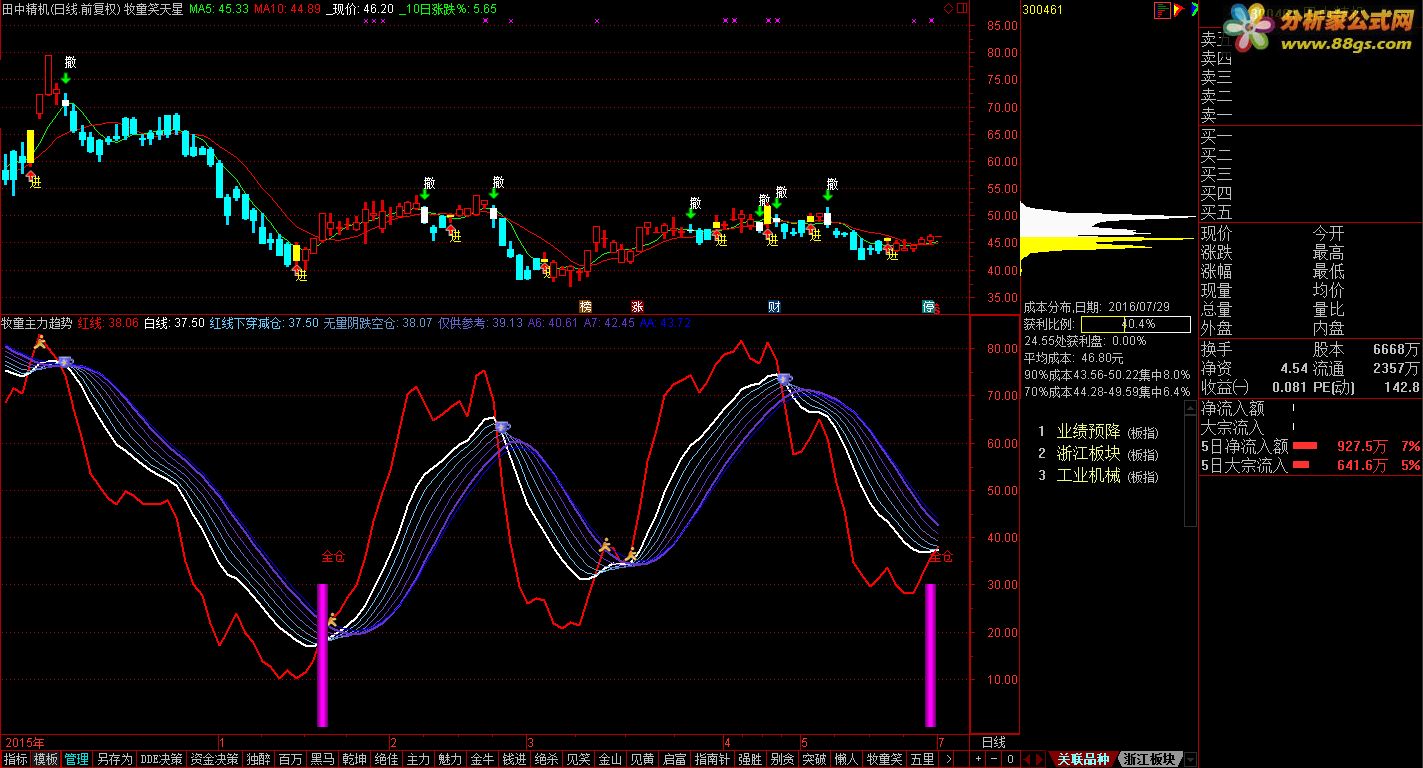
Task: Select the 懒人 indicator tab
Action: 846,759
